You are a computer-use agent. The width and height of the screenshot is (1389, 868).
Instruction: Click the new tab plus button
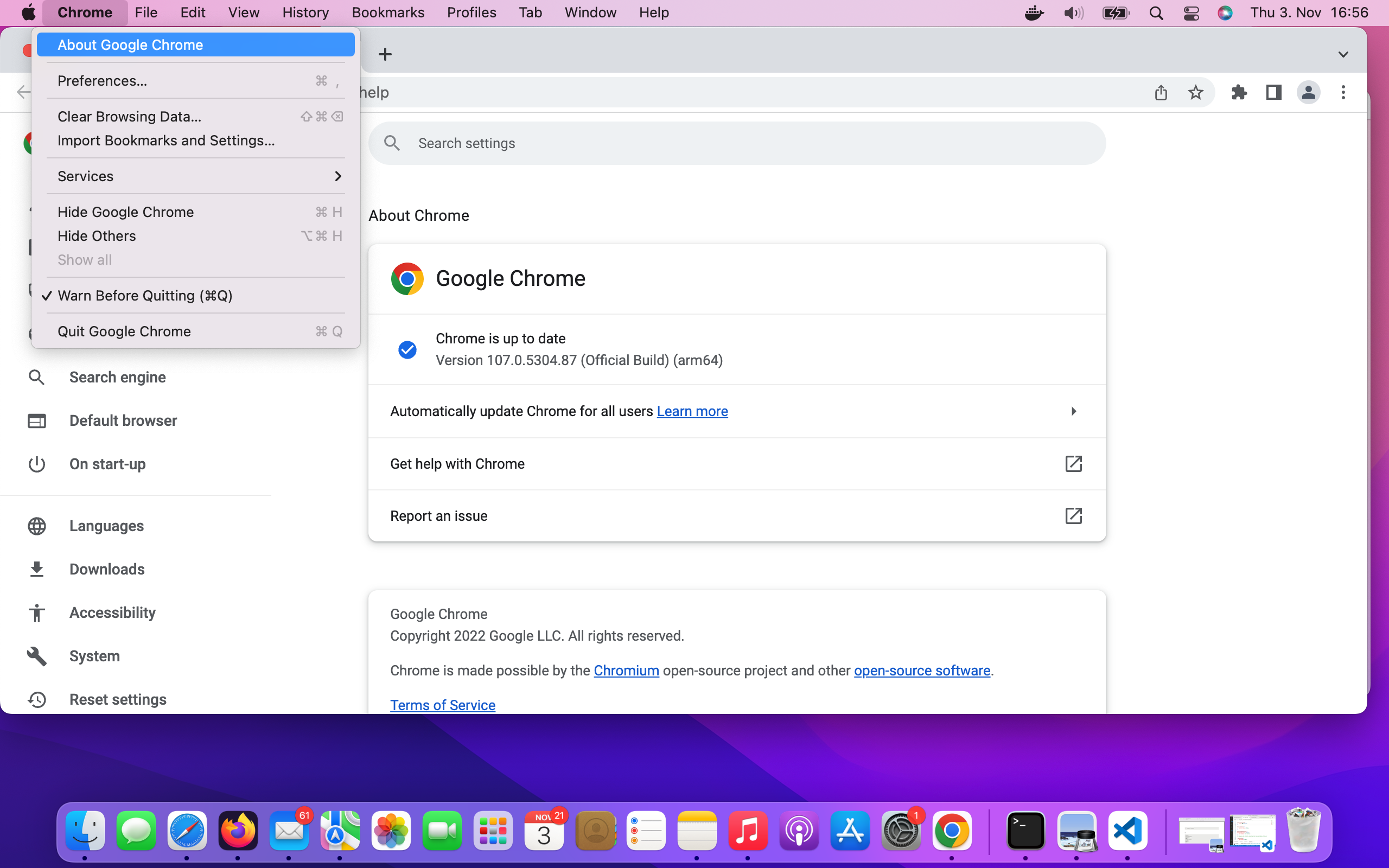(x=385, y=55)
